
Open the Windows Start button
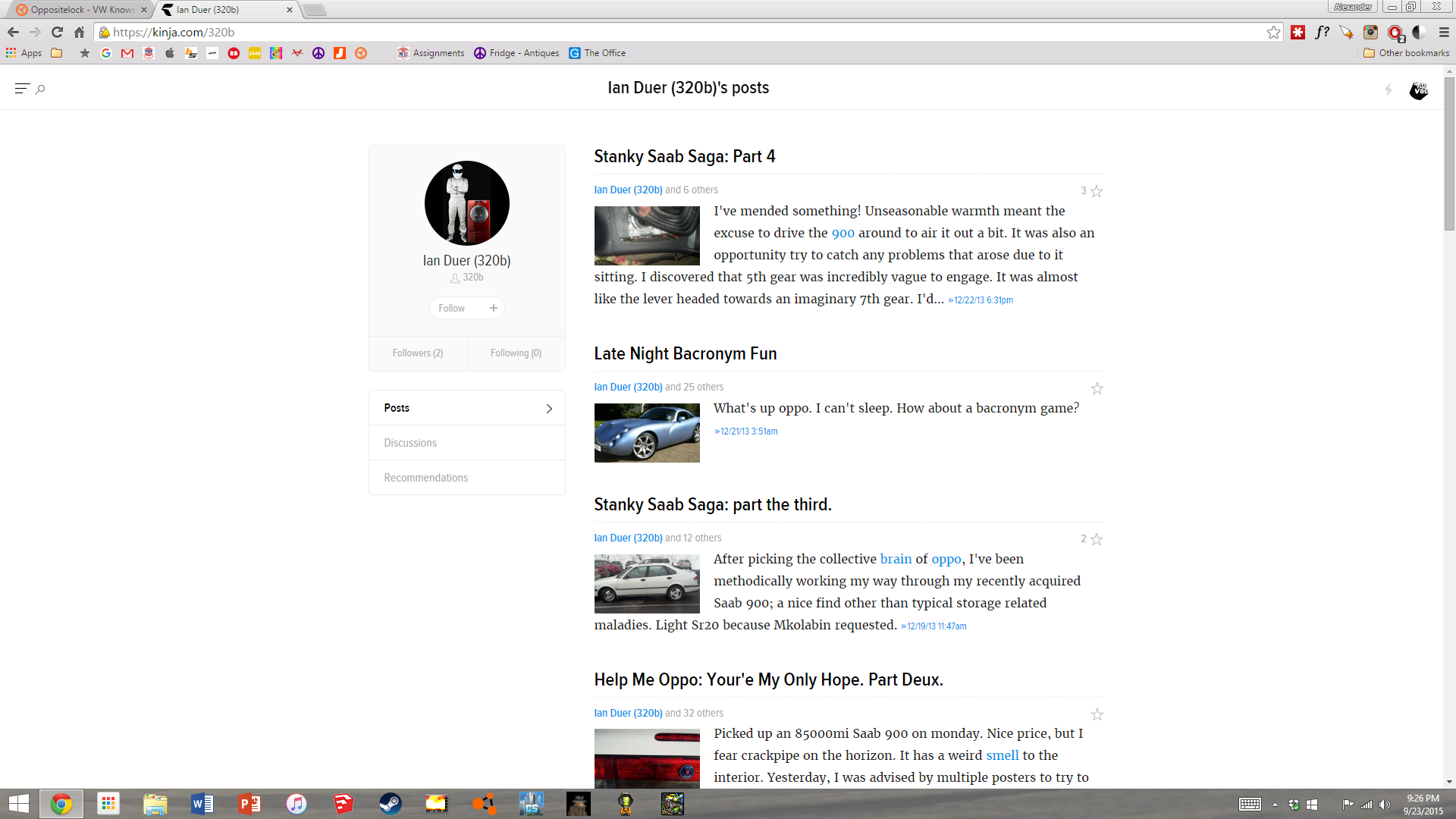coord(18,804)
